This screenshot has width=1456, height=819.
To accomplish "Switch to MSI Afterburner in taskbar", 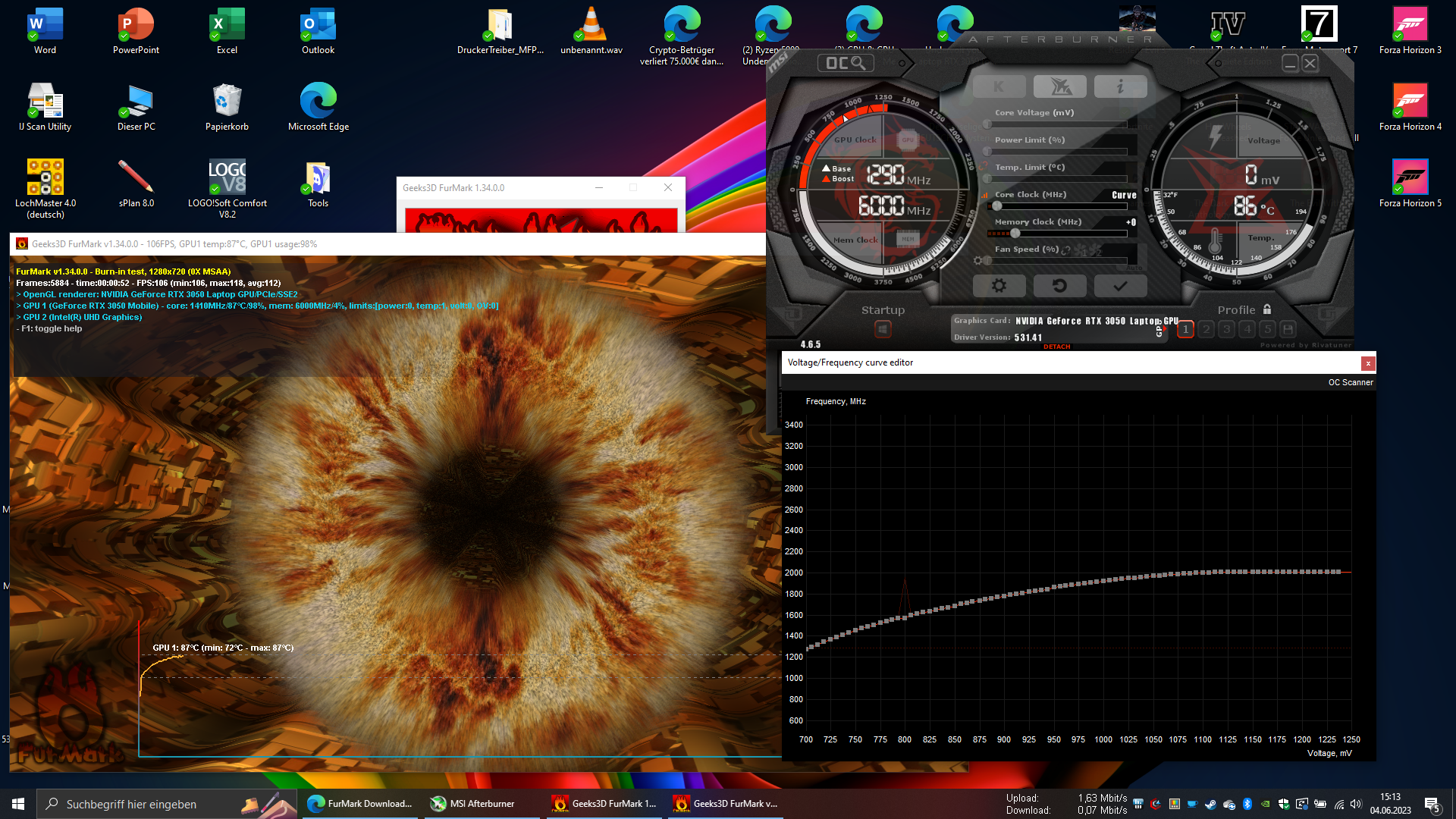I will click(x=481, y=804).
